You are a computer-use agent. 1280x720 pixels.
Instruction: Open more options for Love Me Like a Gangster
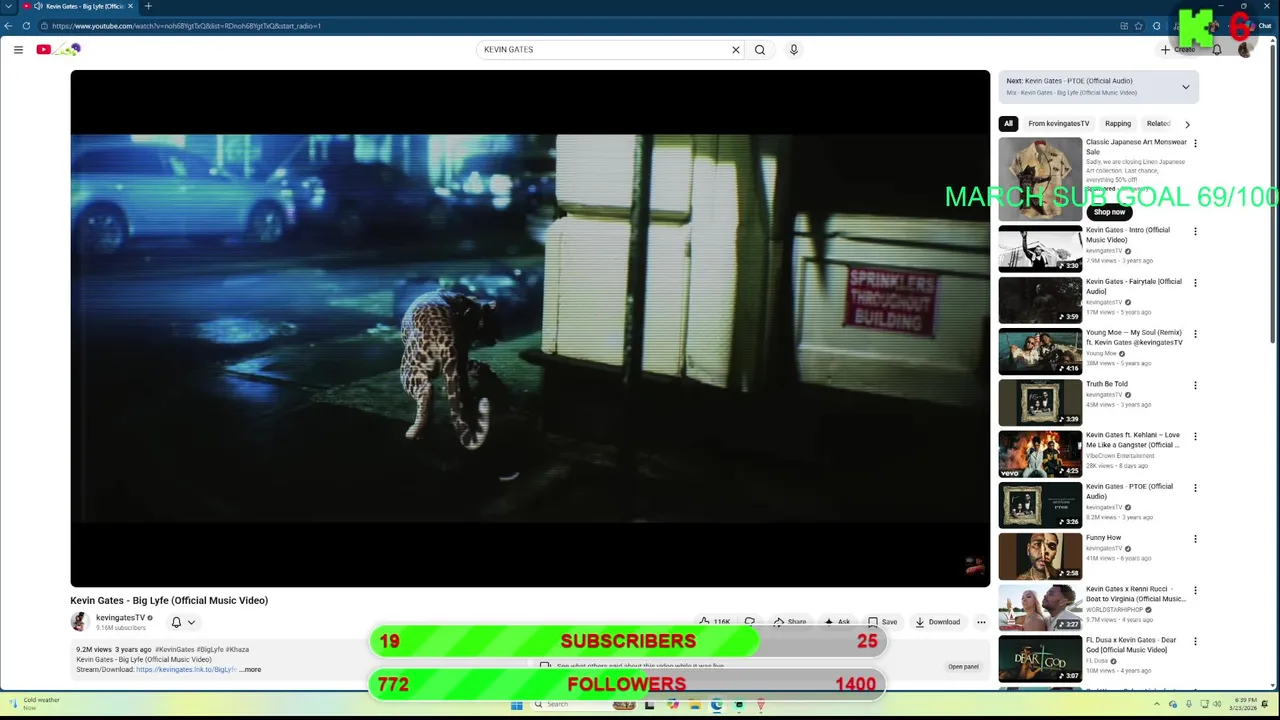pos(1195,437)
